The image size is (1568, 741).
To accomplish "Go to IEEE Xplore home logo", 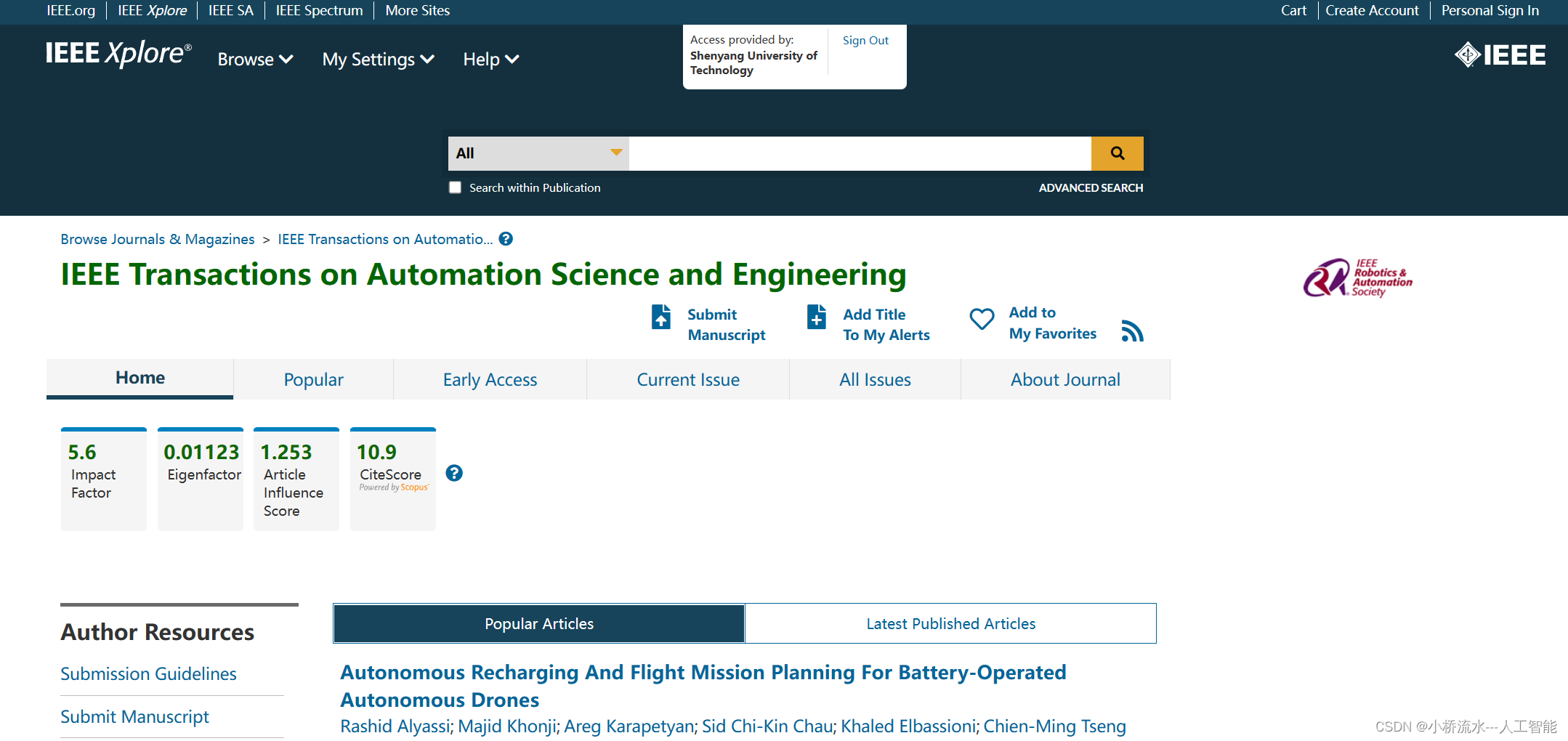I will pos(118,53).
